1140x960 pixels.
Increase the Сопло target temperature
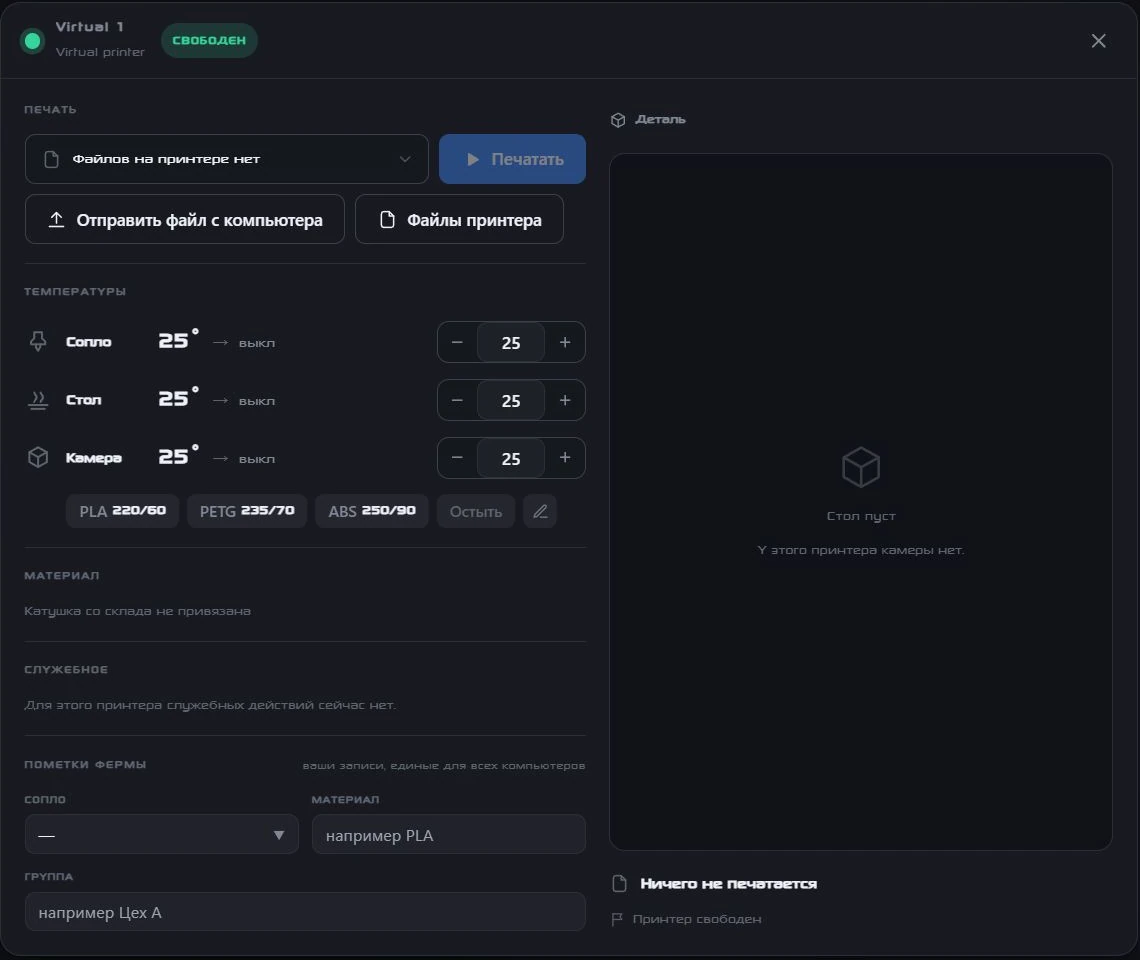(565, 342)
